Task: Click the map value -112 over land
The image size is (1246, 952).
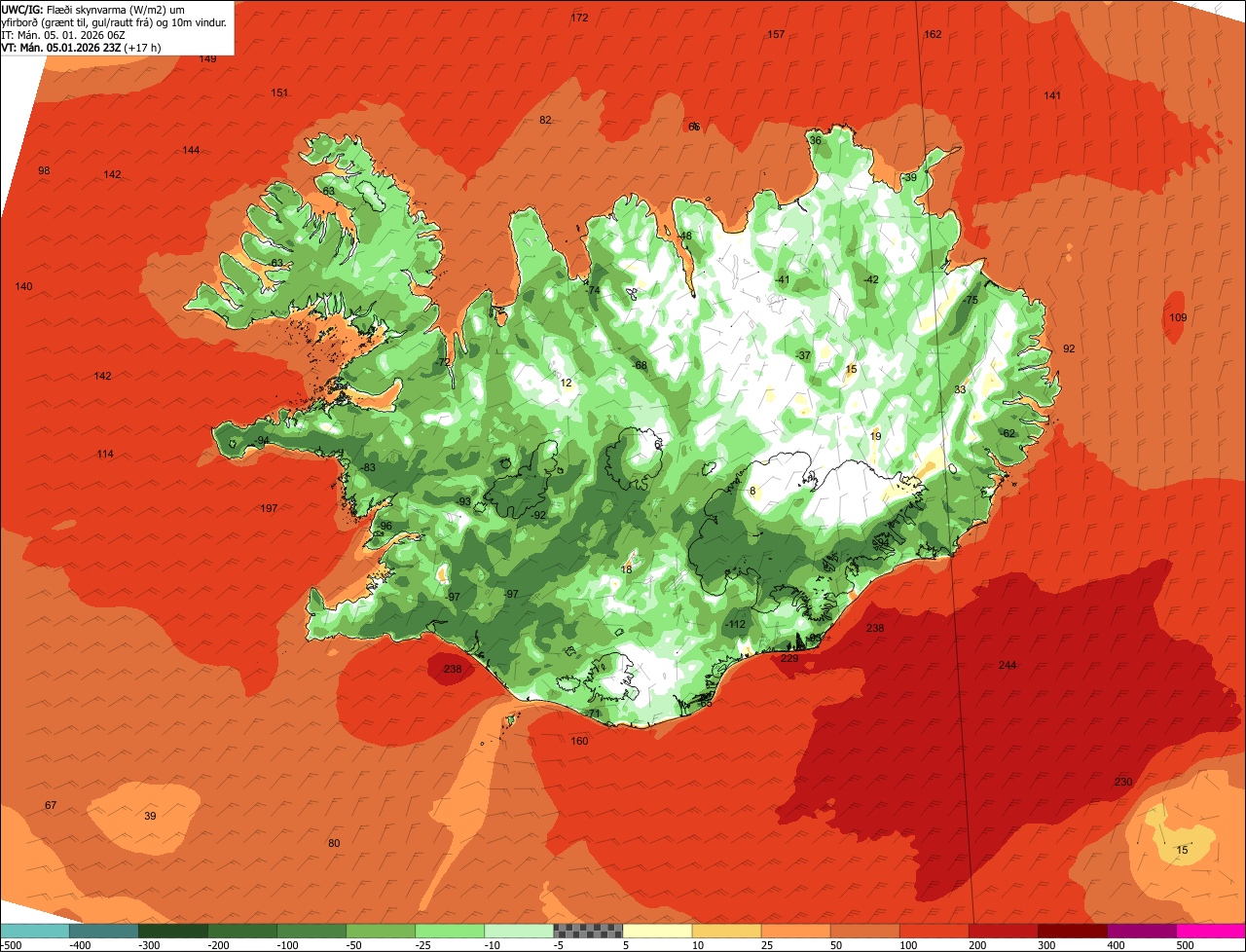Action: (736, 624)
